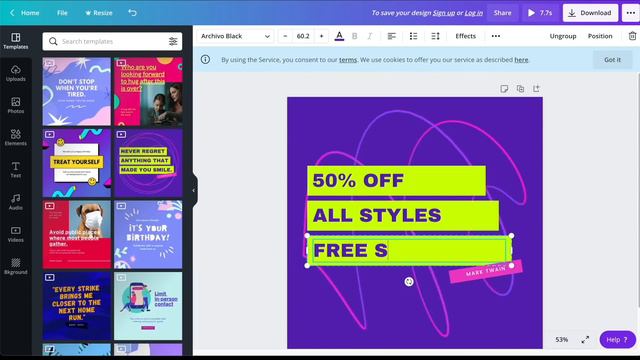The height and width of the screenshot is (360, 640).
Task: Click the ALL STYLES text on canvas
Action: coord(377,215)
